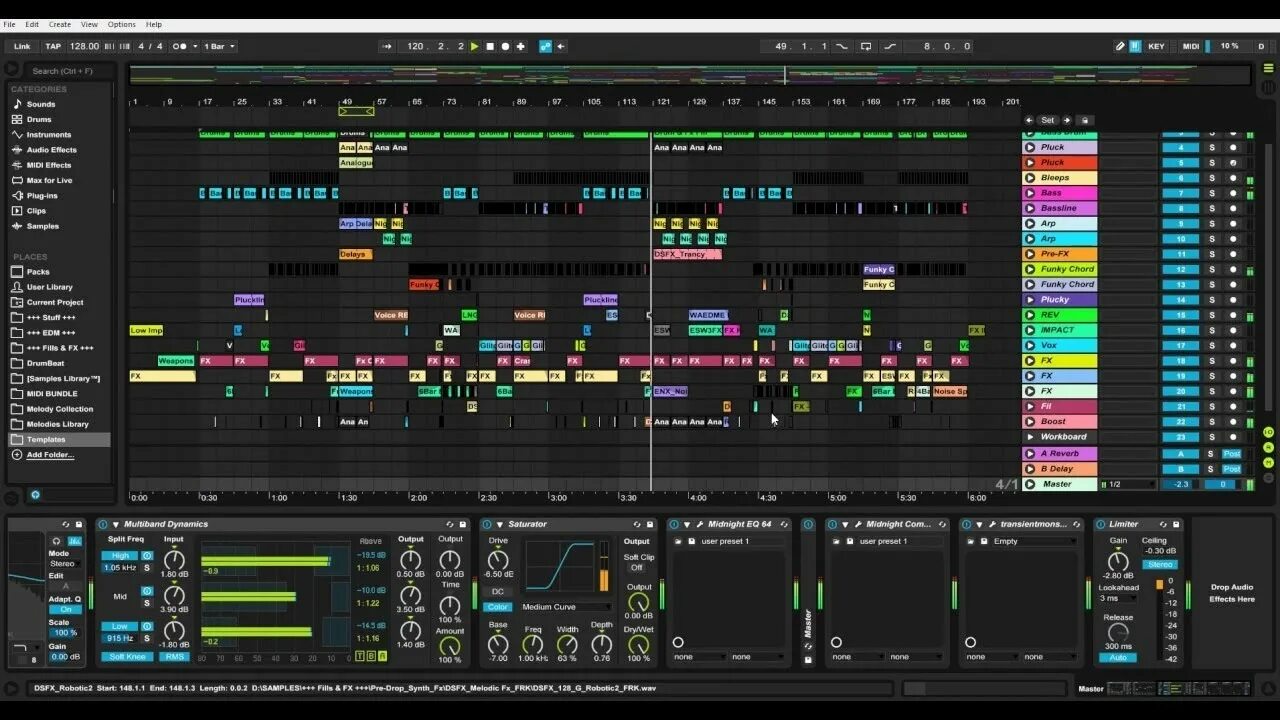Open User Library under Places
The image size is (1280, 720).
49,287
